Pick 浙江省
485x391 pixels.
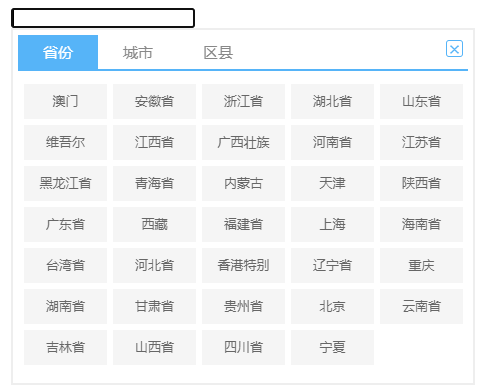[243, 101]
